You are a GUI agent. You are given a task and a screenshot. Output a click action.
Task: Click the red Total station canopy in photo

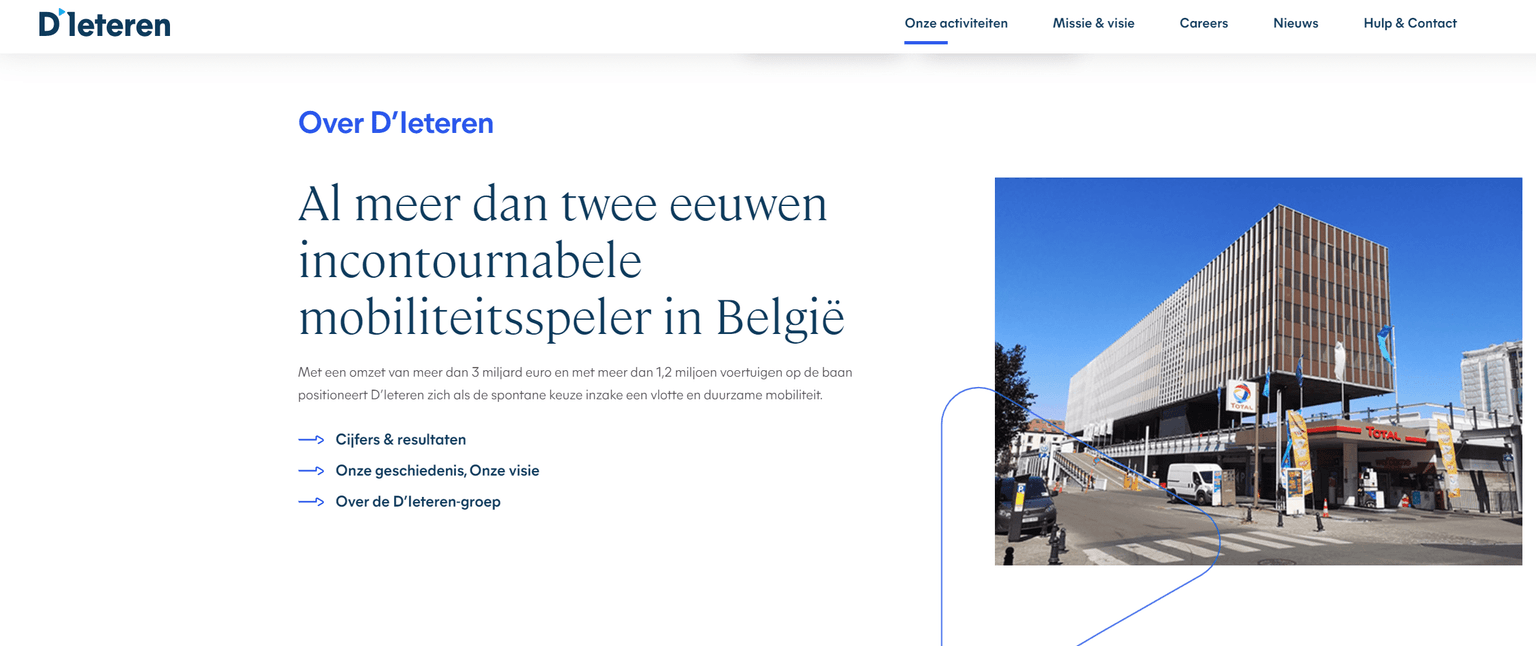pyautogui.click(x=1380, y=433)
